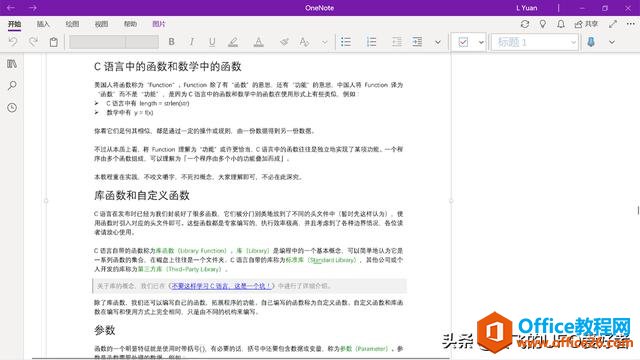Click heading C 语言中的函数和数学中的函数

click(168, 67)
